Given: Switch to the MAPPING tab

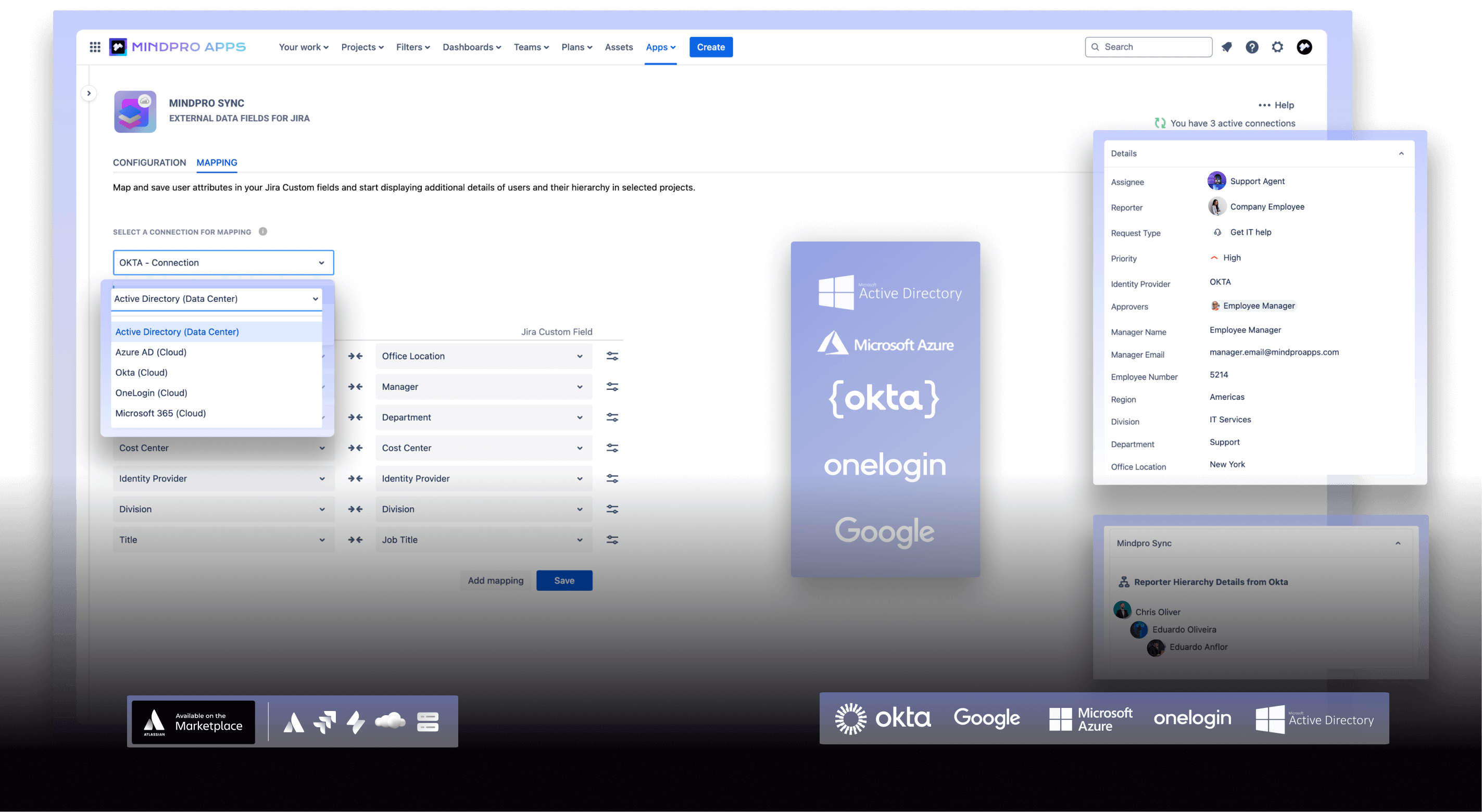Looking at the screenshot, I should 216,162.
